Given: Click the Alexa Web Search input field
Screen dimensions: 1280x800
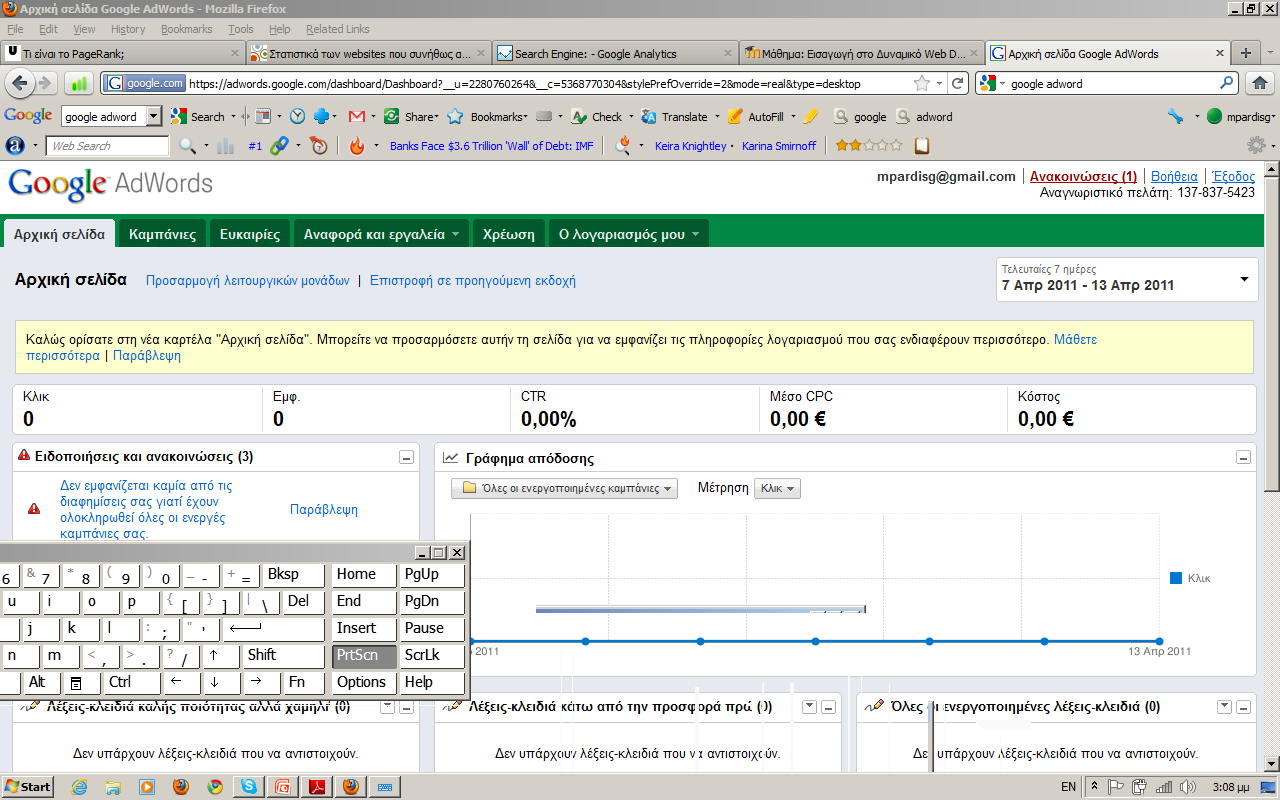Looking at the screenshot, I should click(107, 146).
